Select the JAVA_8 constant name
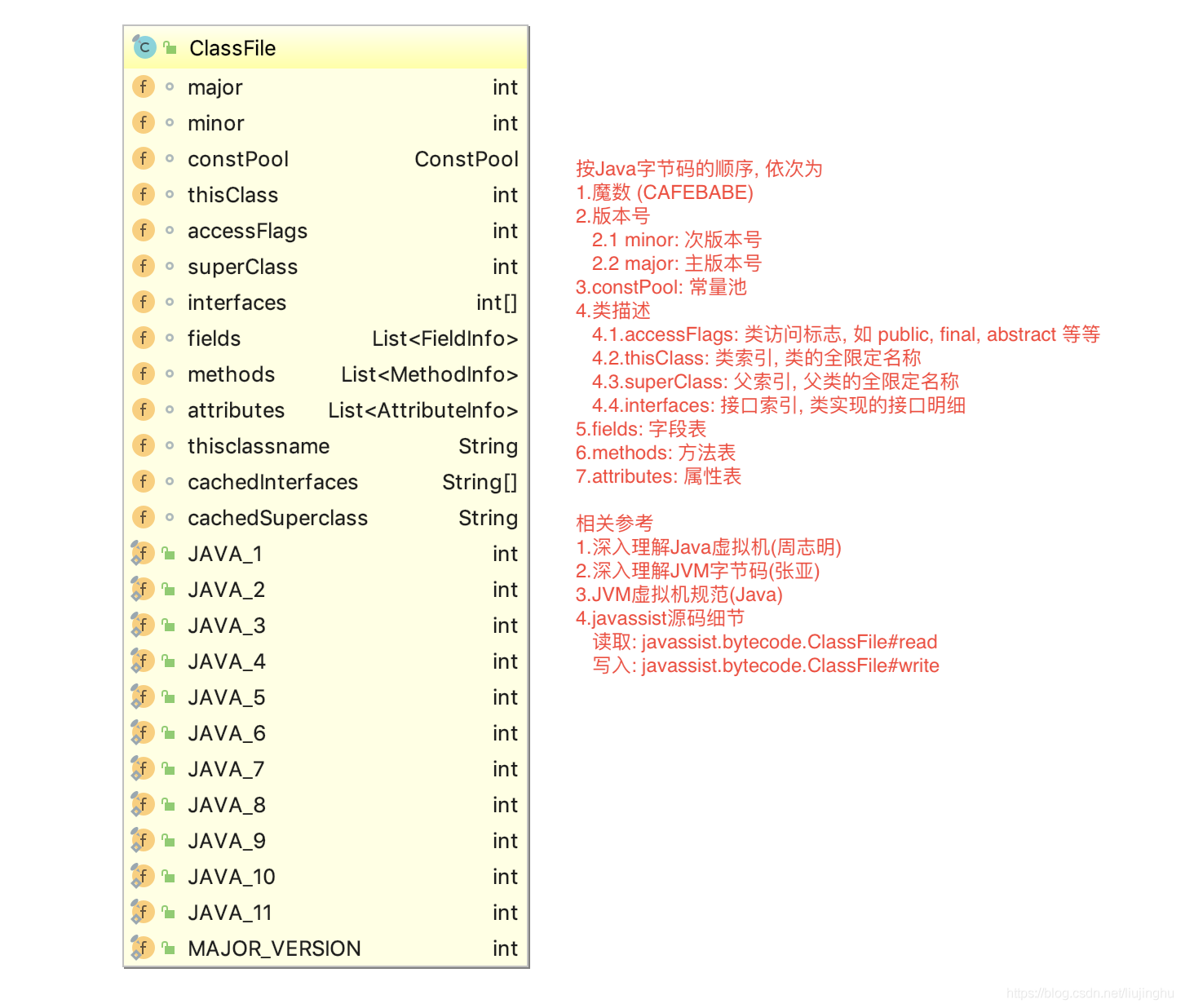The image size is (1181, 1008). tap(227, 805)
